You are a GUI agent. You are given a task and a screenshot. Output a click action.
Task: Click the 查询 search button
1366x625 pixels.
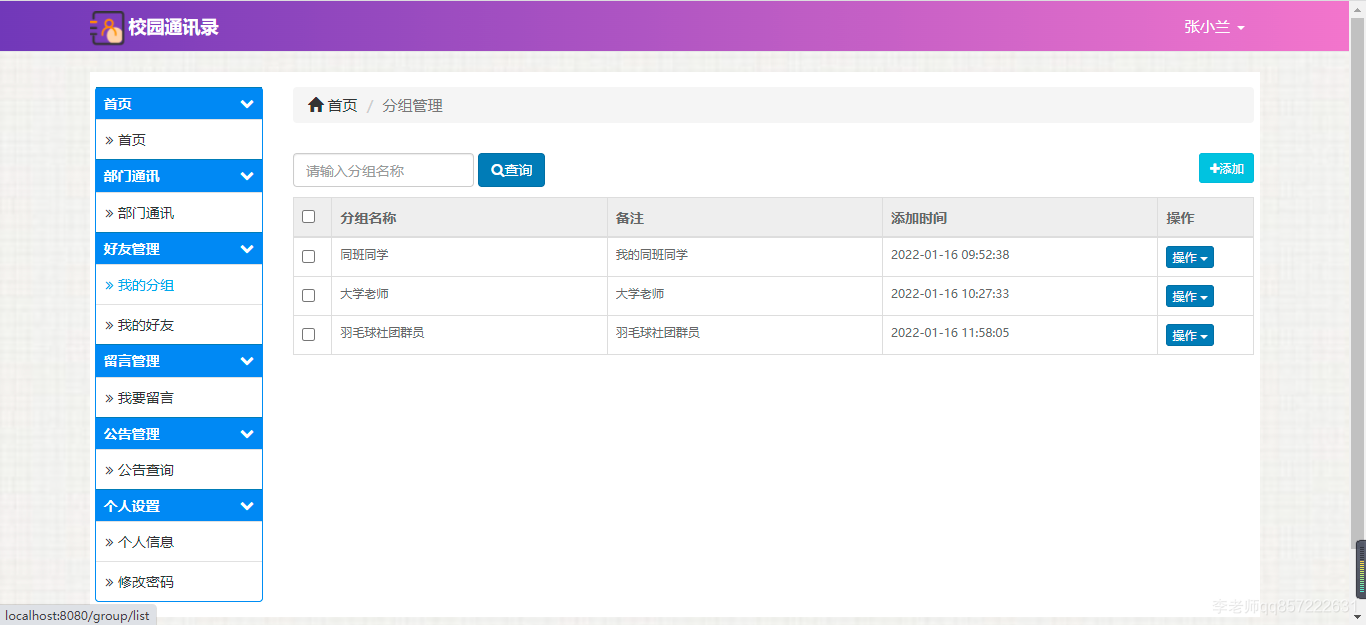coord(511,169)
